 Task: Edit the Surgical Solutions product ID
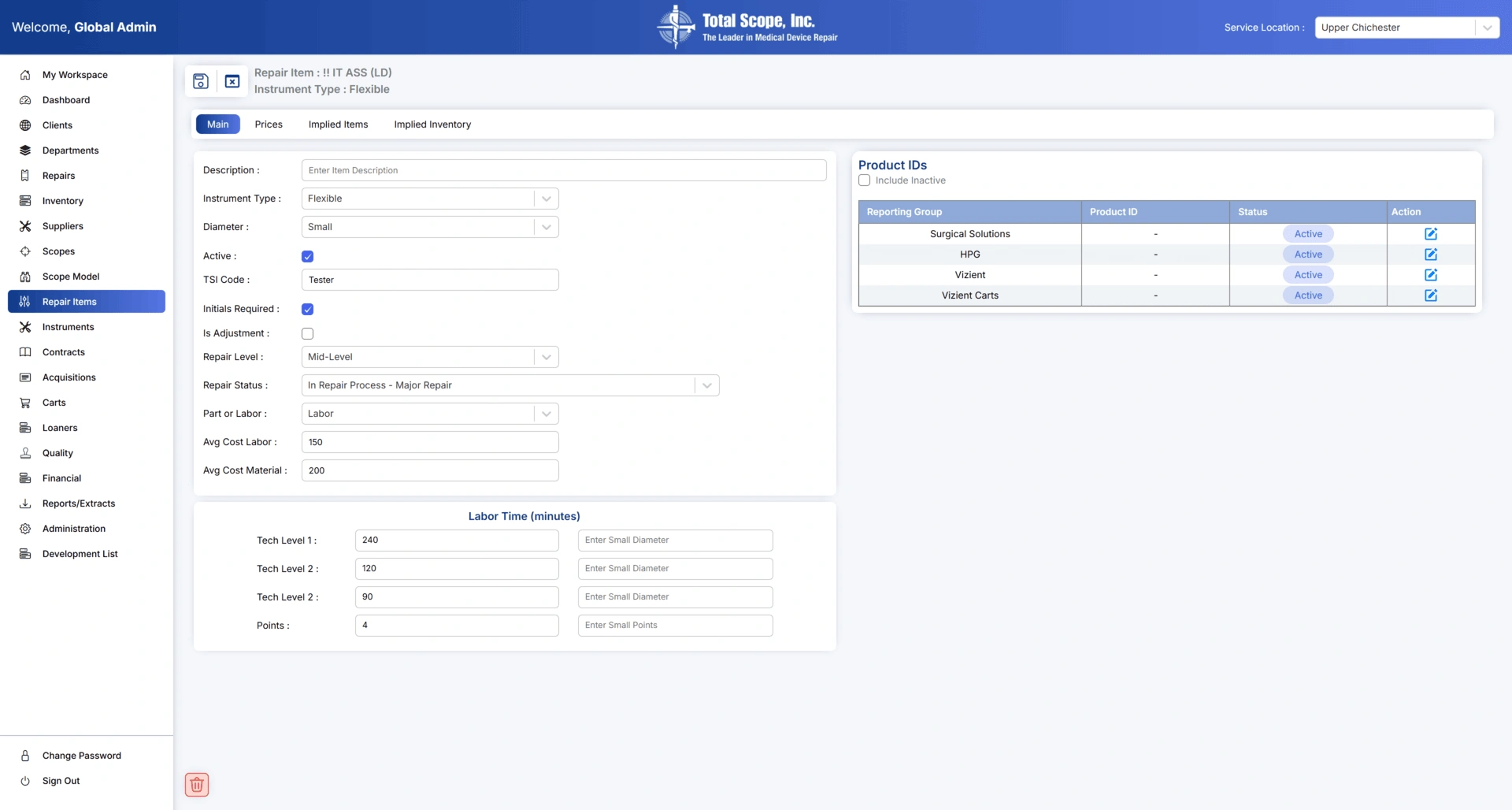pos(1430,234)
